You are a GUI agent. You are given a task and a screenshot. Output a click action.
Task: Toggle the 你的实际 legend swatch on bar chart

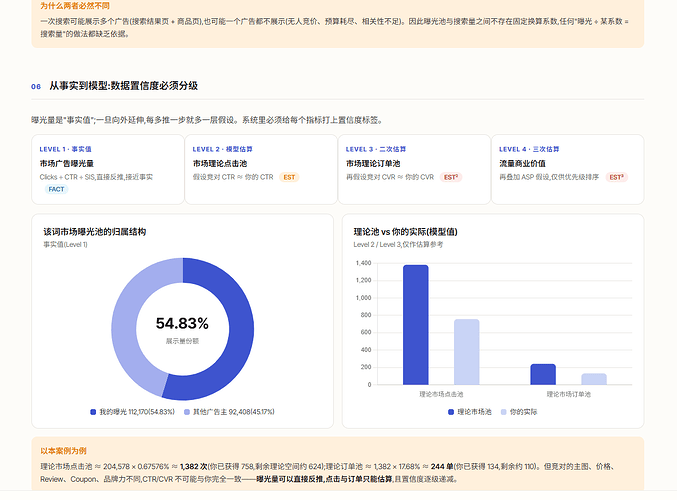coord(503,412)
